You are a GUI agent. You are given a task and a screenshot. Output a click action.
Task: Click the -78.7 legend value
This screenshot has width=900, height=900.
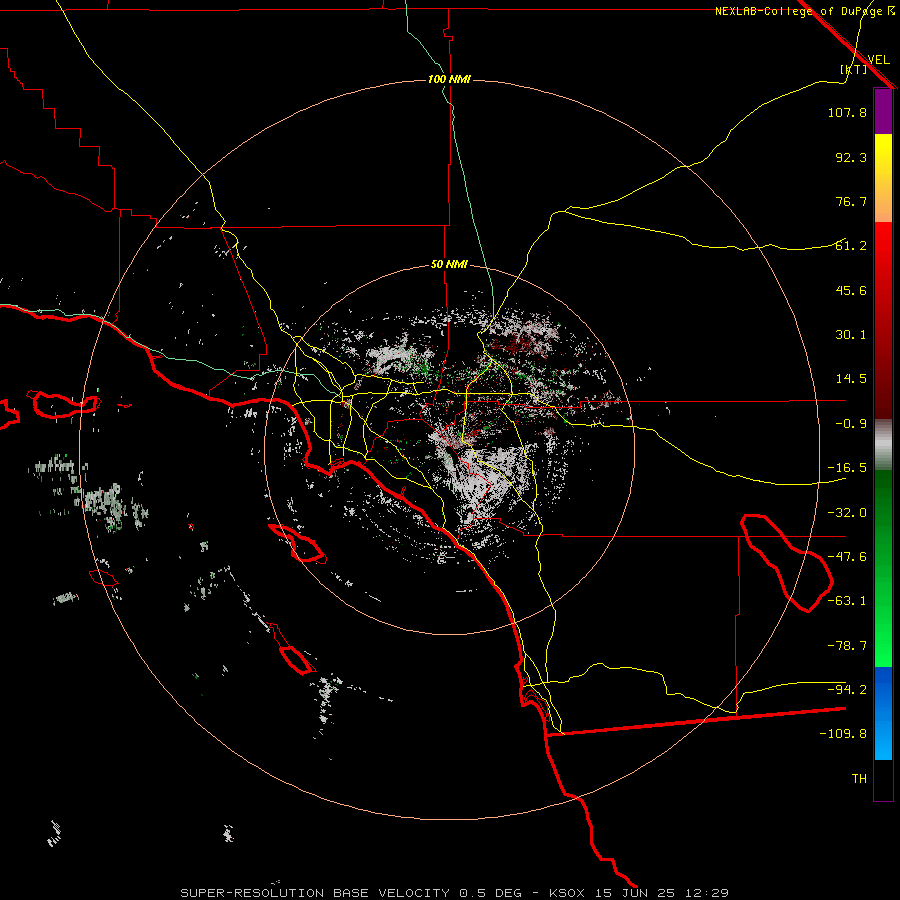coord(847,646)
